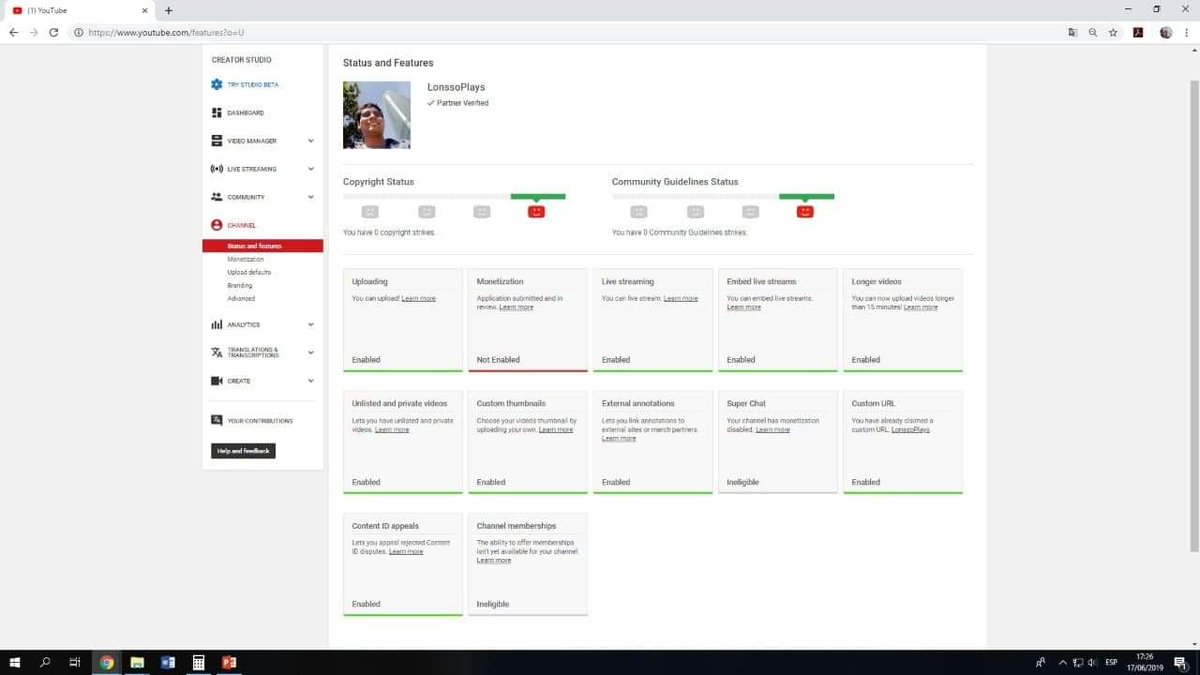1200x675 pixels.
Task: Click the Translations & Transcriptions icon
Action: (217, 353)
